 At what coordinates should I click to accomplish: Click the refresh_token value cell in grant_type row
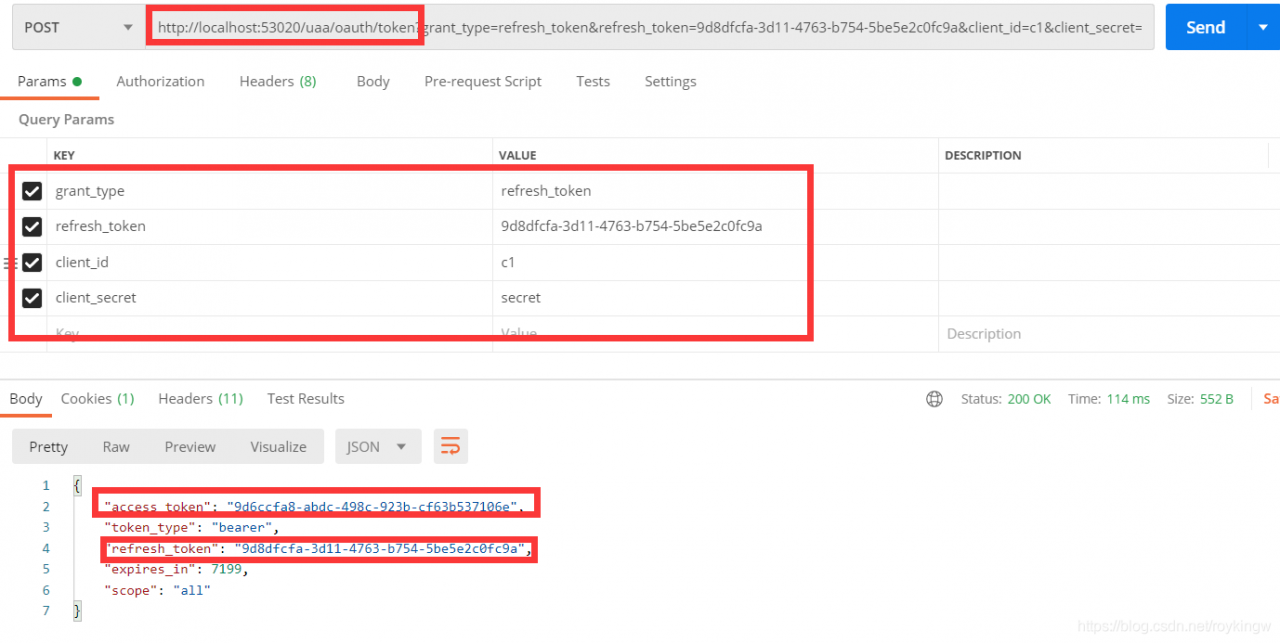[x=716, y=191]
